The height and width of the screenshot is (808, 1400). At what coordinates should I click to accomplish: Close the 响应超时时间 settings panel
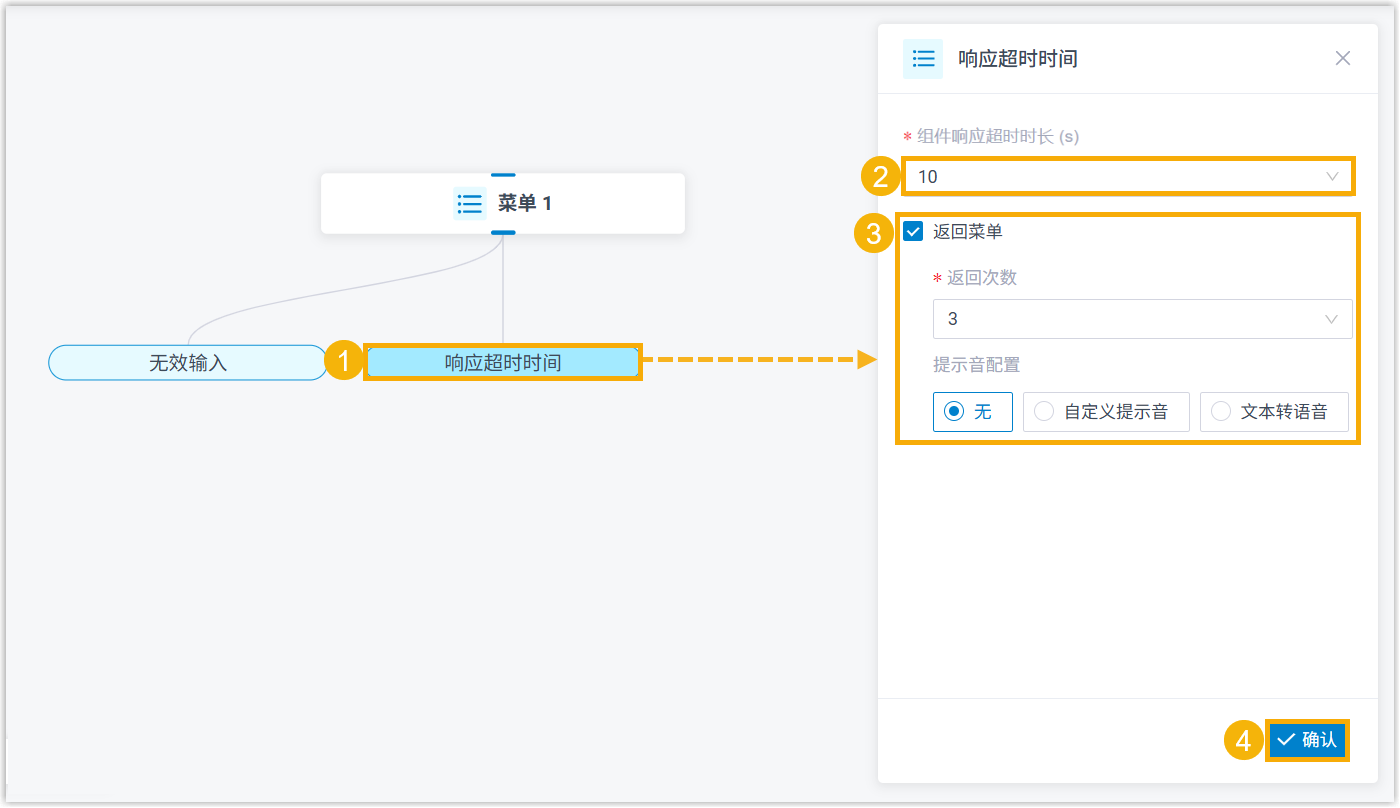click(x=1343, y=59)
